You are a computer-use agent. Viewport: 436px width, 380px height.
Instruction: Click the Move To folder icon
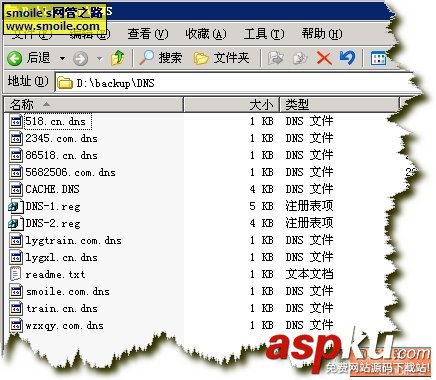pos(275,58)
